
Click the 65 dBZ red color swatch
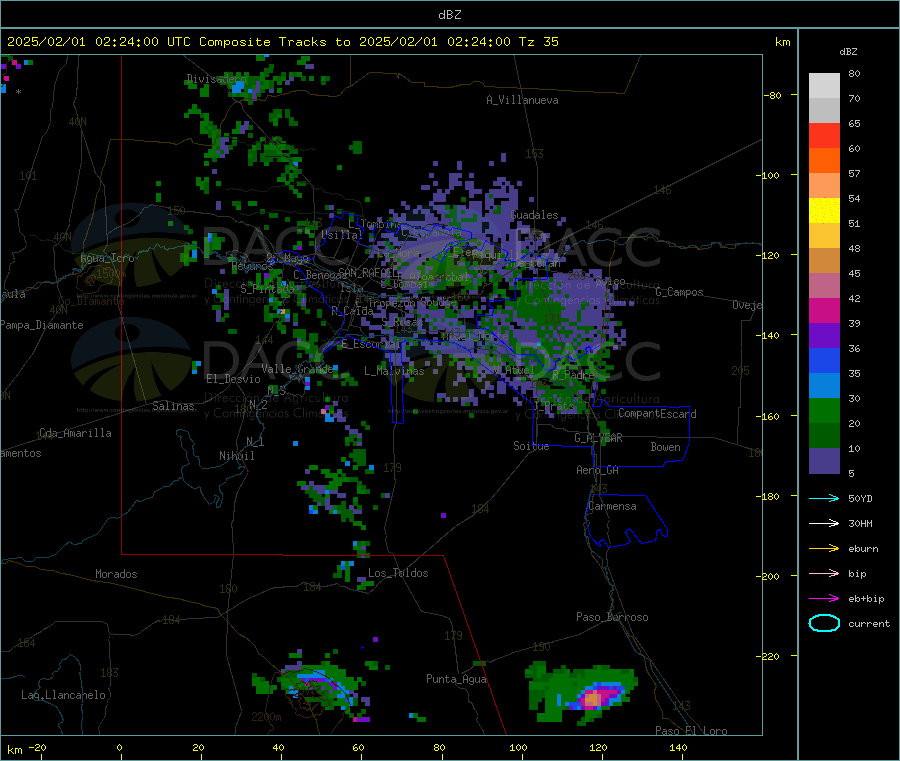pyautogui.click(x=824, y=135)
